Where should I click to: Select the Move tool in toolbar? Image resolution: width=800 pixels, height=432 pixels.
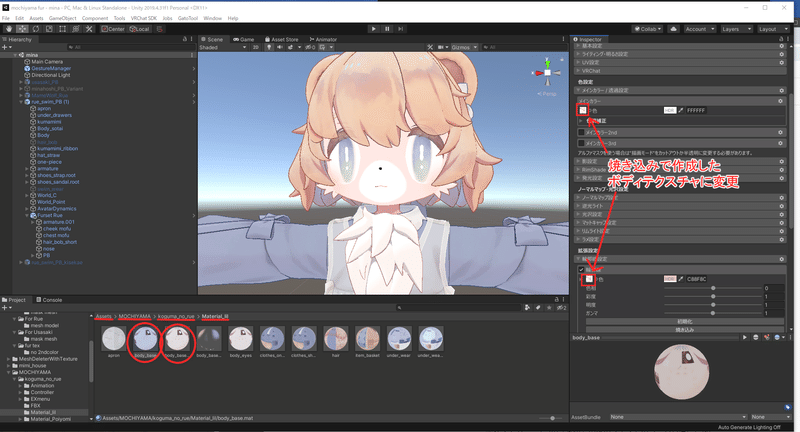point(22,29)
